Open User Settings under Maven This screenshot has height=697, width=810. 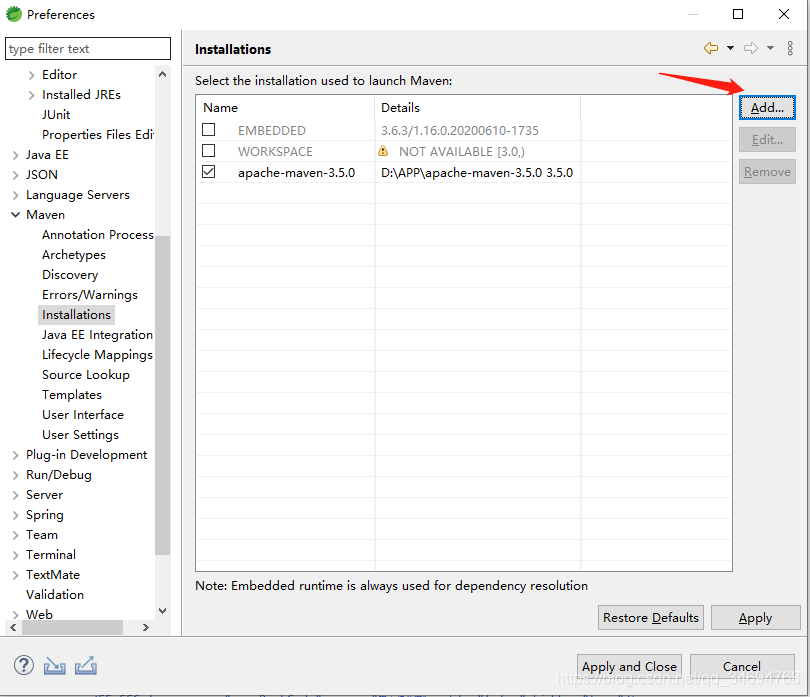[80, 435]
